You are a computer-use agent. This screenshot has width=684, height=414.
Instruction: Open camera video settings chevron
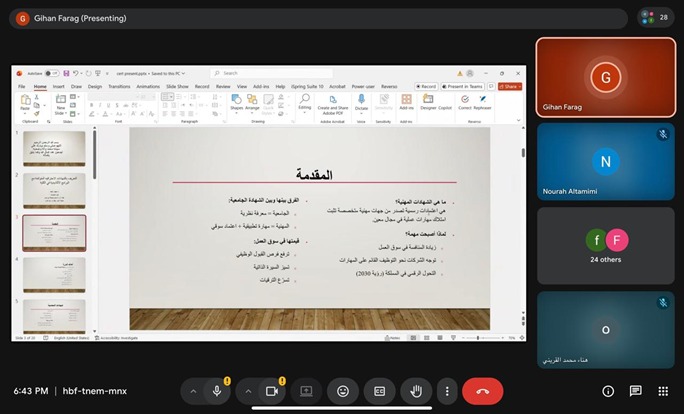pos(248,391)
